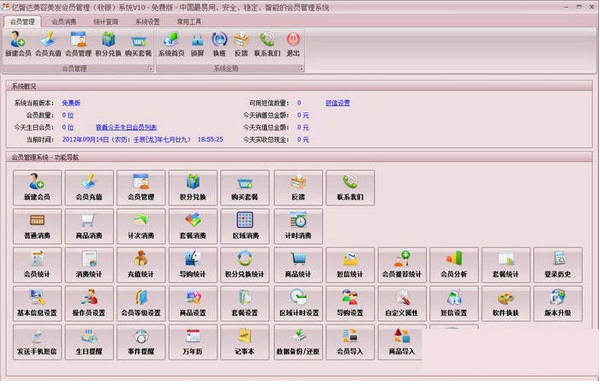Open 导购统计 in the navigation grid

click(x=193, y=265)
